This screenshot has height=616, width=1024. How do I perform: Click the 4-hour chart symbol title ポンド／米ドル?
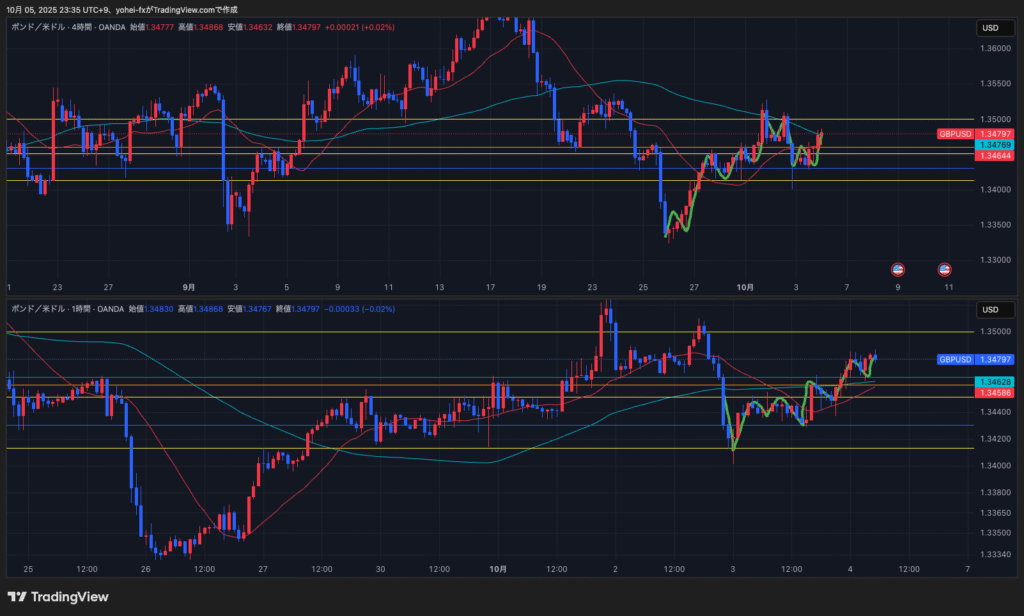[41, 27]
